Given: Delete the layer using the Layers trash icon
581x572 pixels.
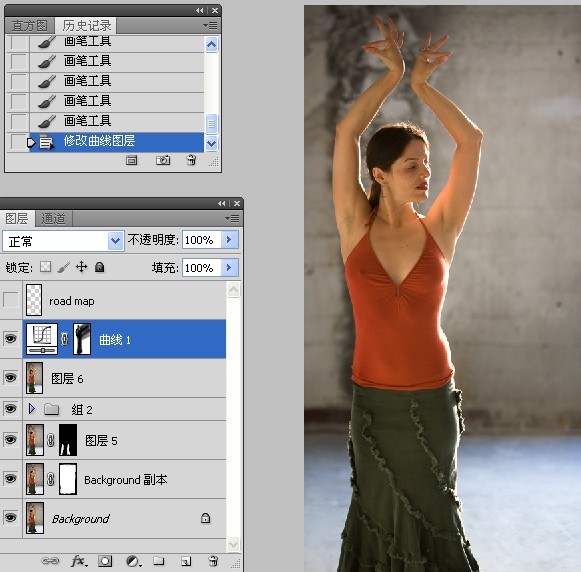Looking at the screenshot, I should pyautogui.click(x=213, y=561).
